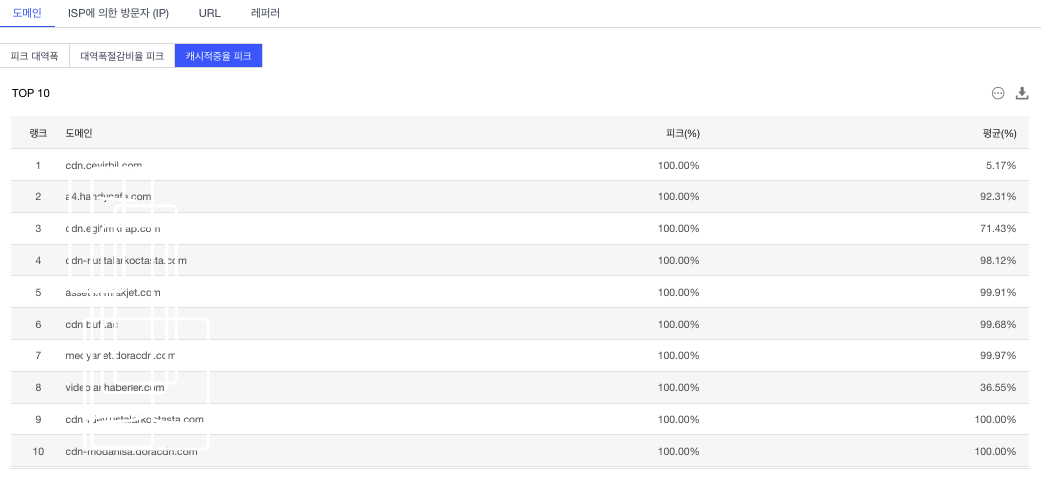Screen dimensions: 1052x496
Task: Click the TOP 10 heading
Action: point(31,93)
